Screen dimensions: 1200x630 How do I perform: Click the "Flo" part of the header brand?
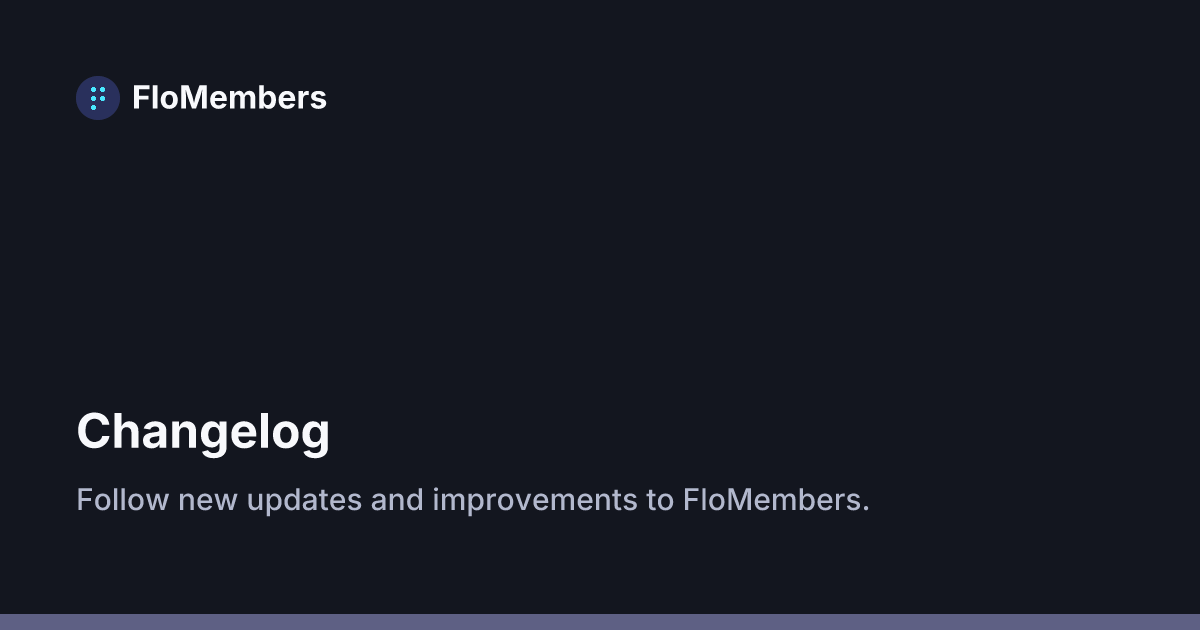(x=155, y=98)
